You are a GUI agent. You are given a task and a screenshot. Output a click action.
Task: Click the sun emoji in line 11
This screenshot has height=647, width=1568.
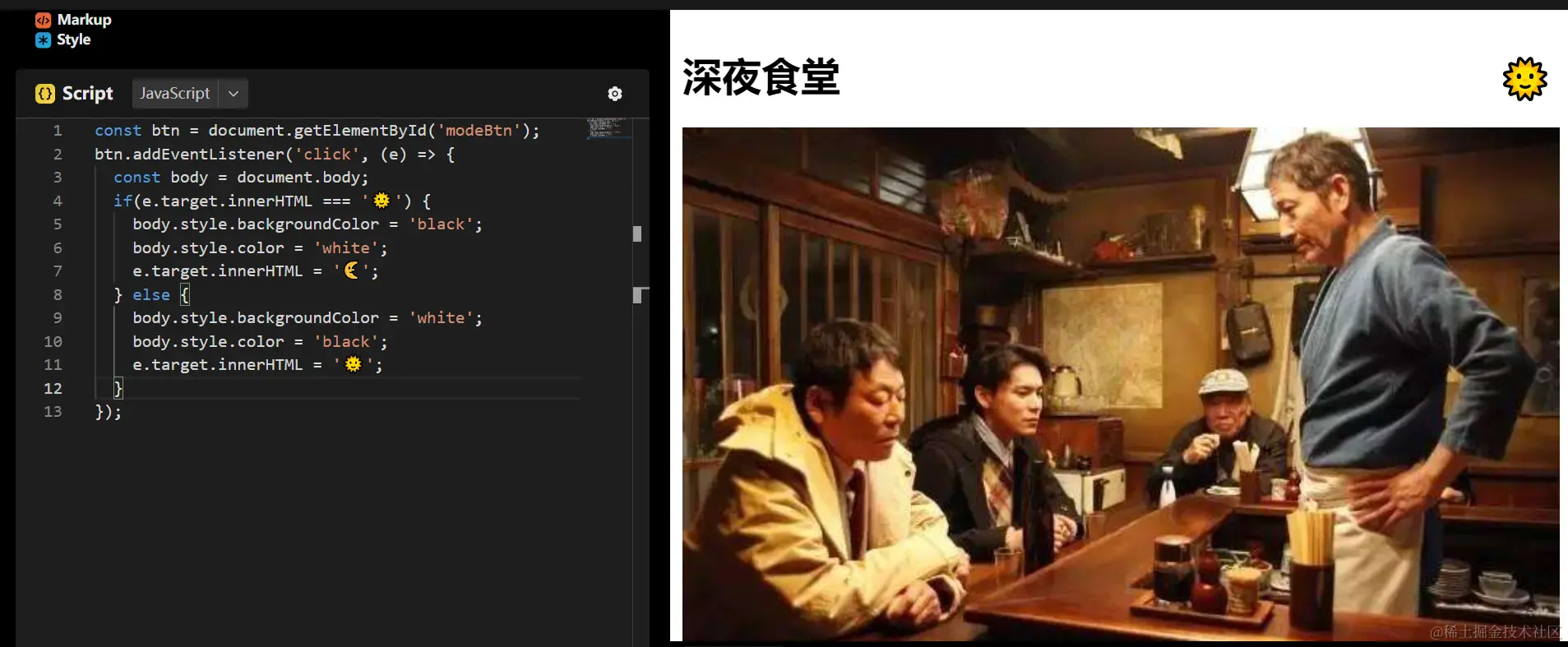pos(353,364)
